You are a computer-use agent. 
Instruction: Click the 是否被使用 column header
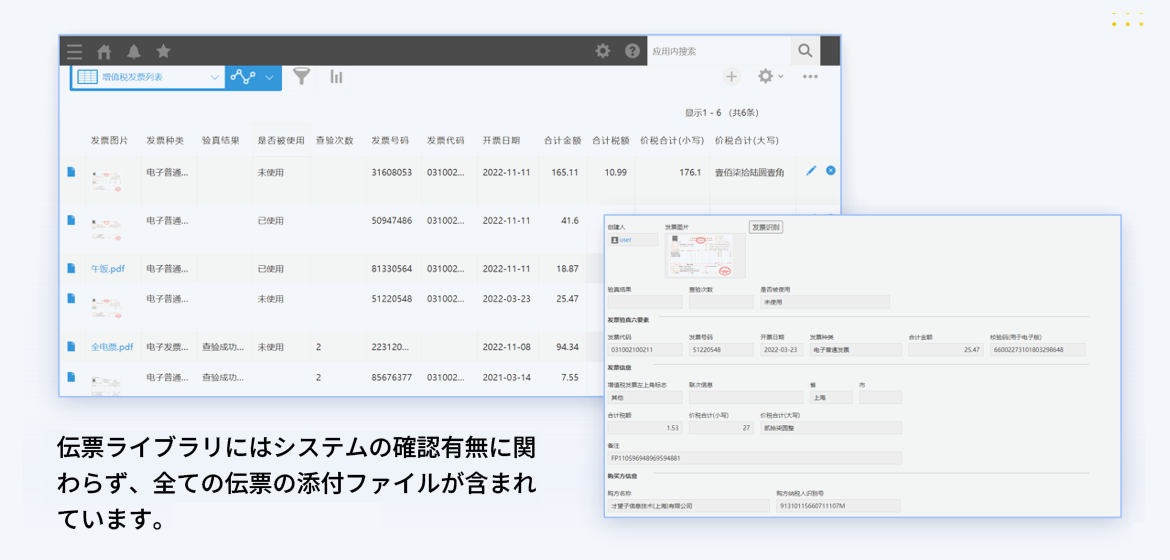(281, 140)
